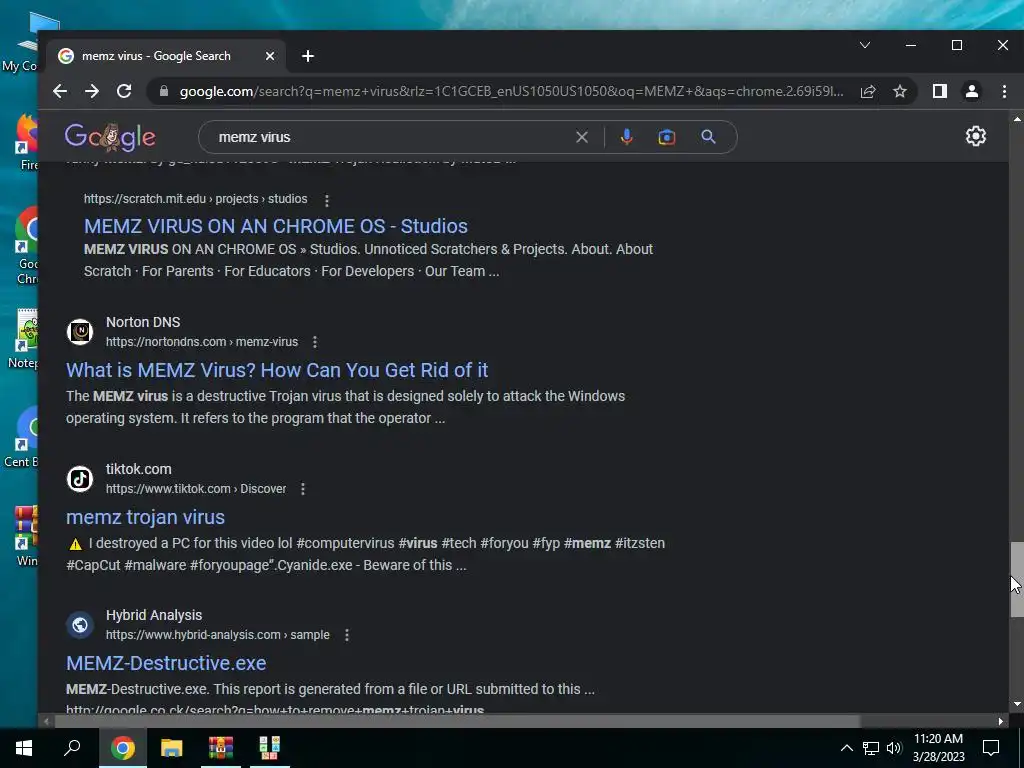The image size is (1024, 768).
Task: Share this page icon in address bar
Action: pos(868,91)
